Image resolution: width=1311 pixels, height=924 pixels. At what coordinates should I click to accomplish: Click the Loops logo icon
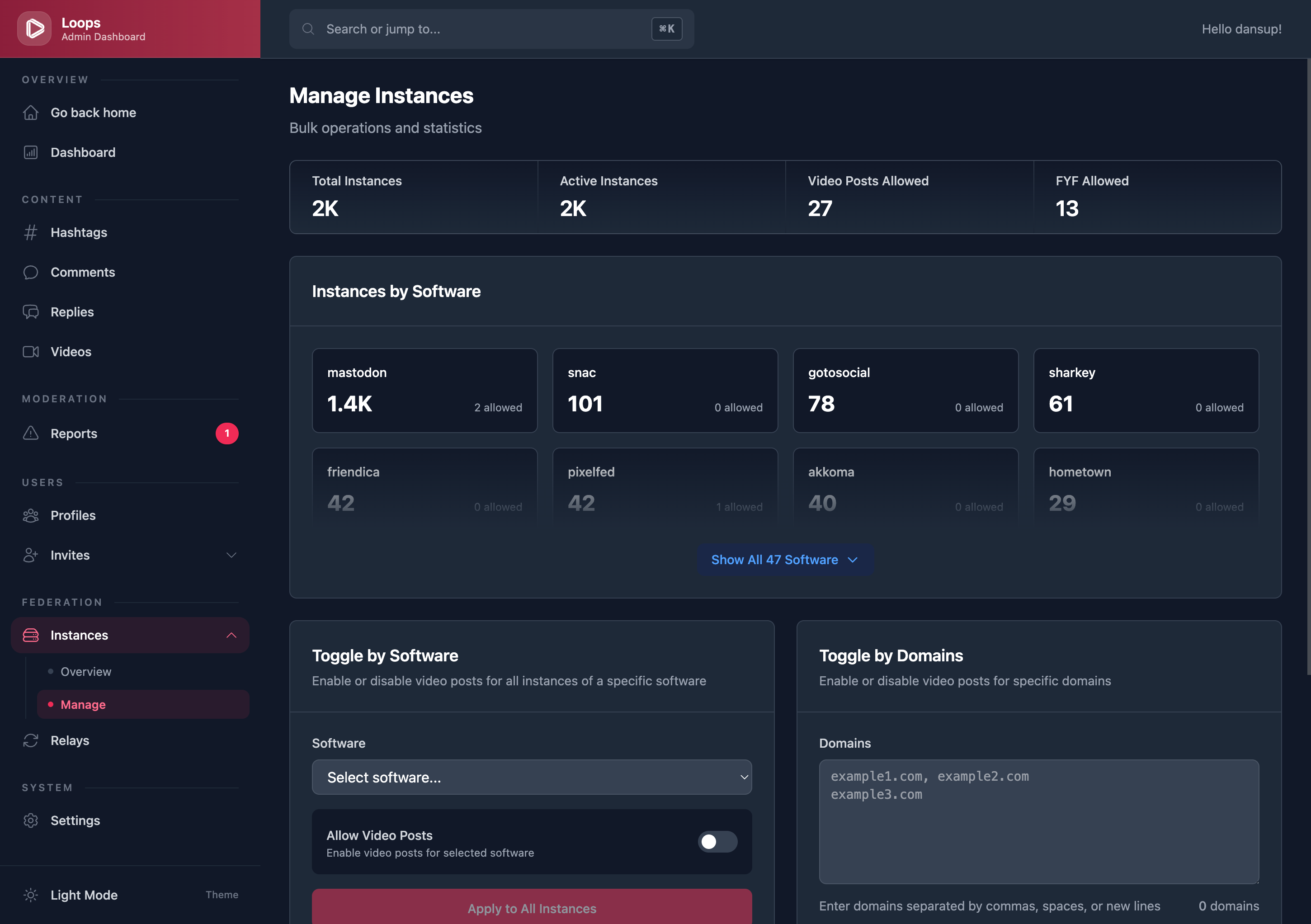click(34, 28)
